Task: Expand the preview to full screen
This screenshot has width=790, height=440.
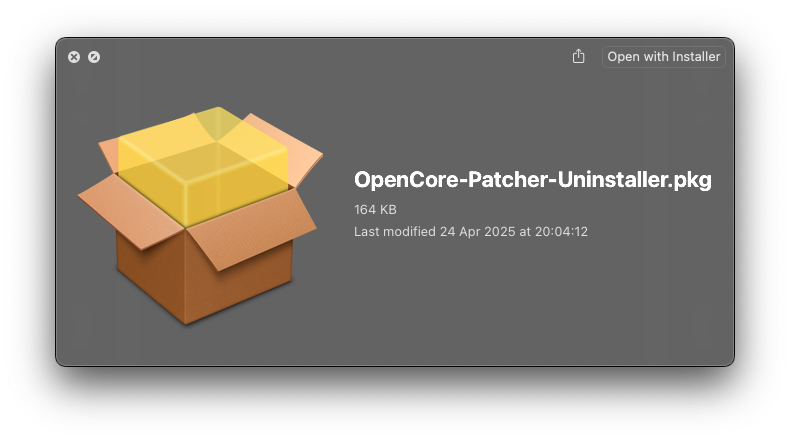Action: point(94,57)
